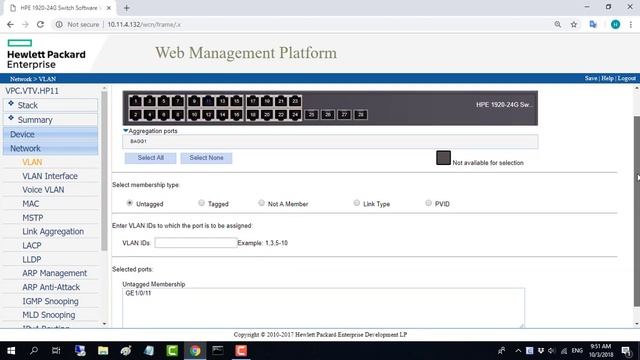This screenshot has width=640, height=360.
Task: Open the VLAN page in the sidebar
Action: 32,162
